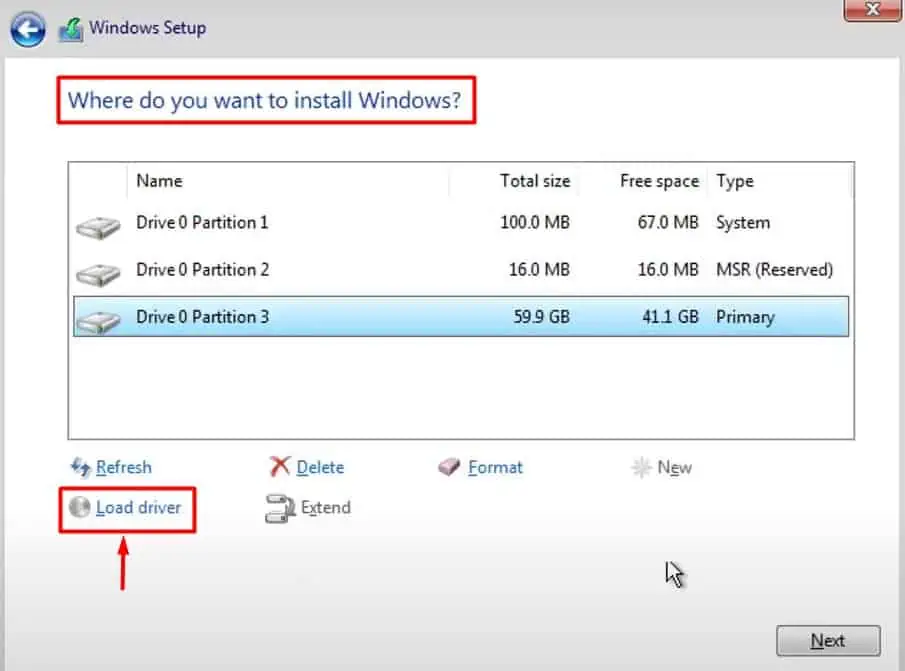Screen dimensions: 905x671
Task: Proceed with the Next button
Action: (x=828, y=640)
